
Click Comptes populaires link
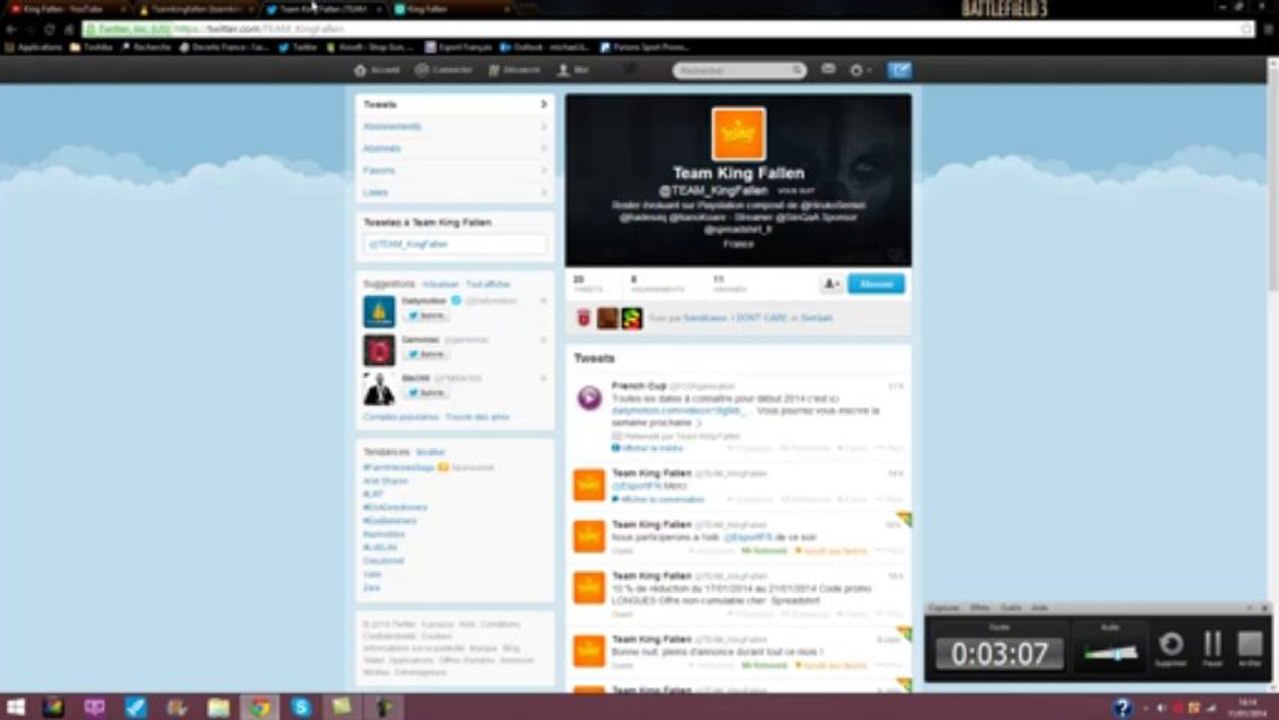[x=401, y=416]
